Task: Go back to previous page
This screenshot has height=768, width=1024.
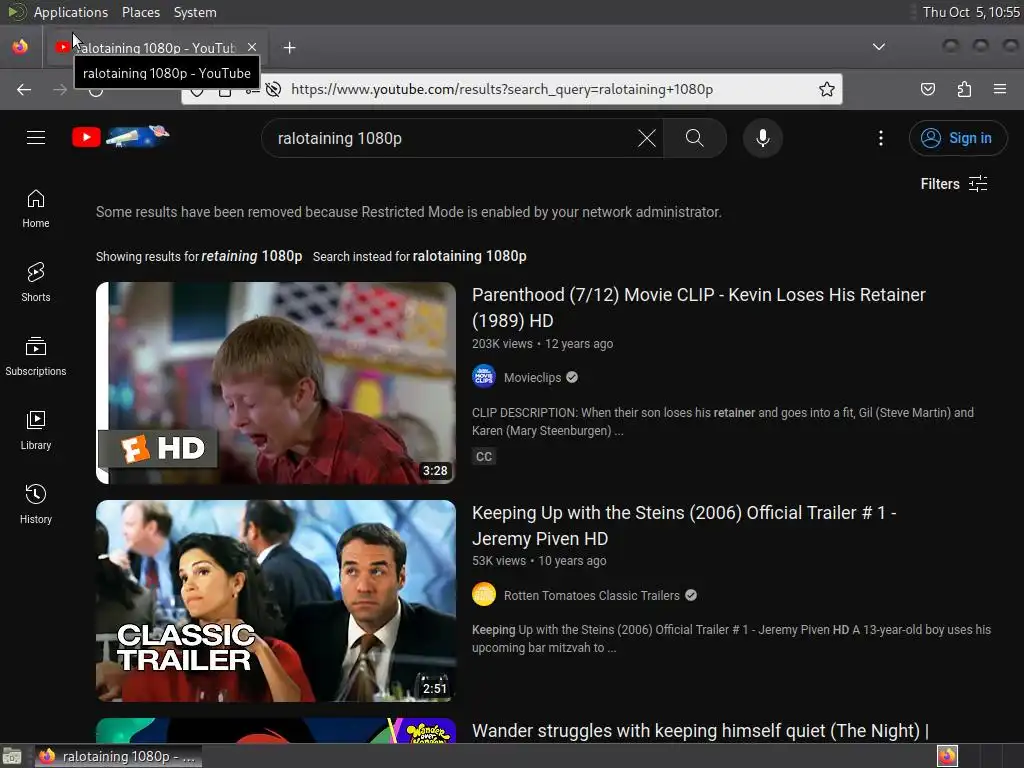Action: coord(24,89)
